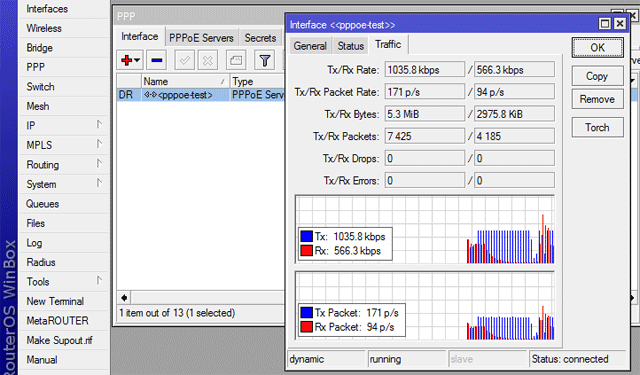Image resolution: width=640 pixels, height=375 pixels.
Task: Click the scroll-left arrow of the PPP list
Action: (124, 297)
